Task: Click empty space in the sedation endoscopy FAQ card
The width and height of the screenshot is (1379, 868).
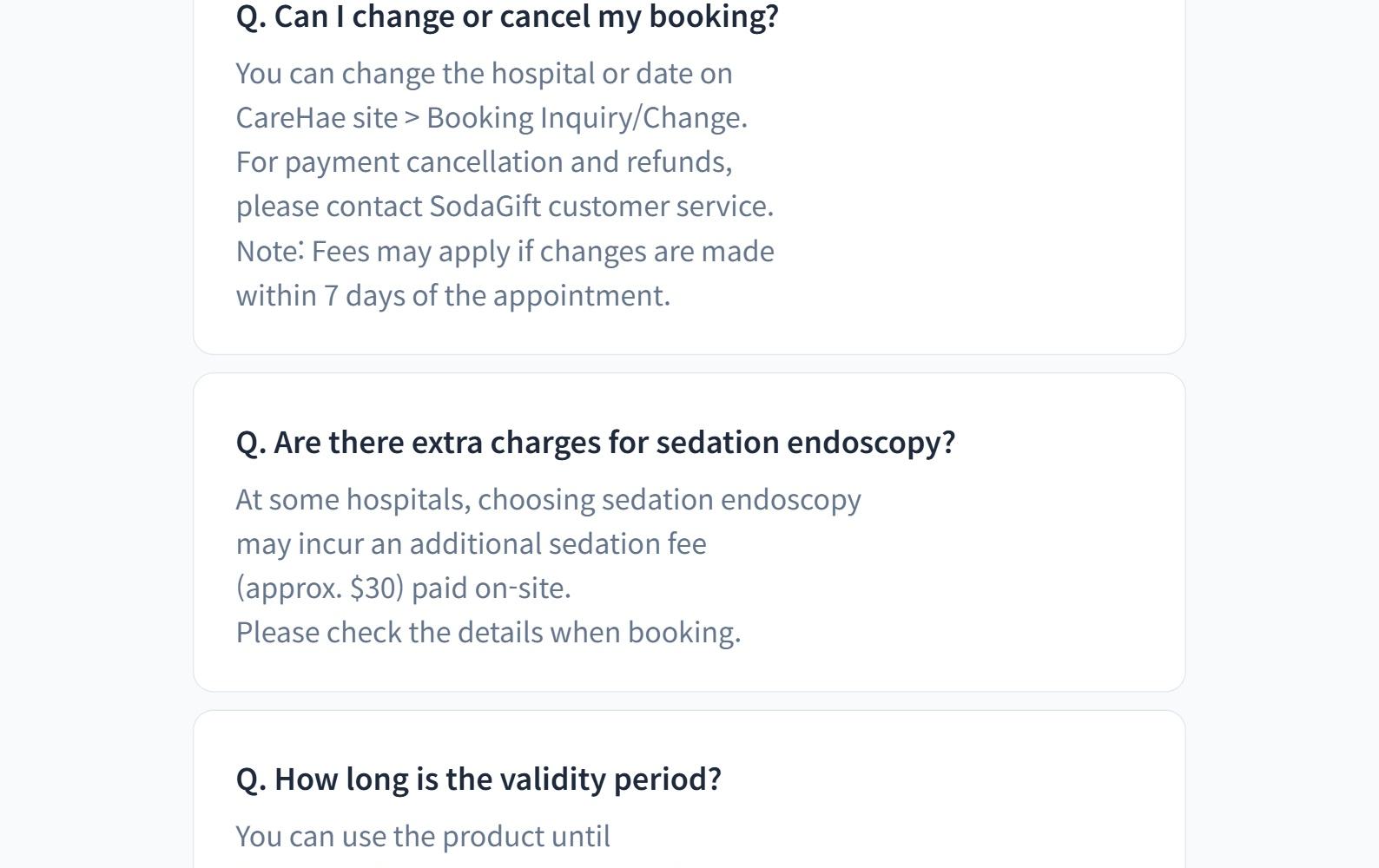Action: 1025,564
